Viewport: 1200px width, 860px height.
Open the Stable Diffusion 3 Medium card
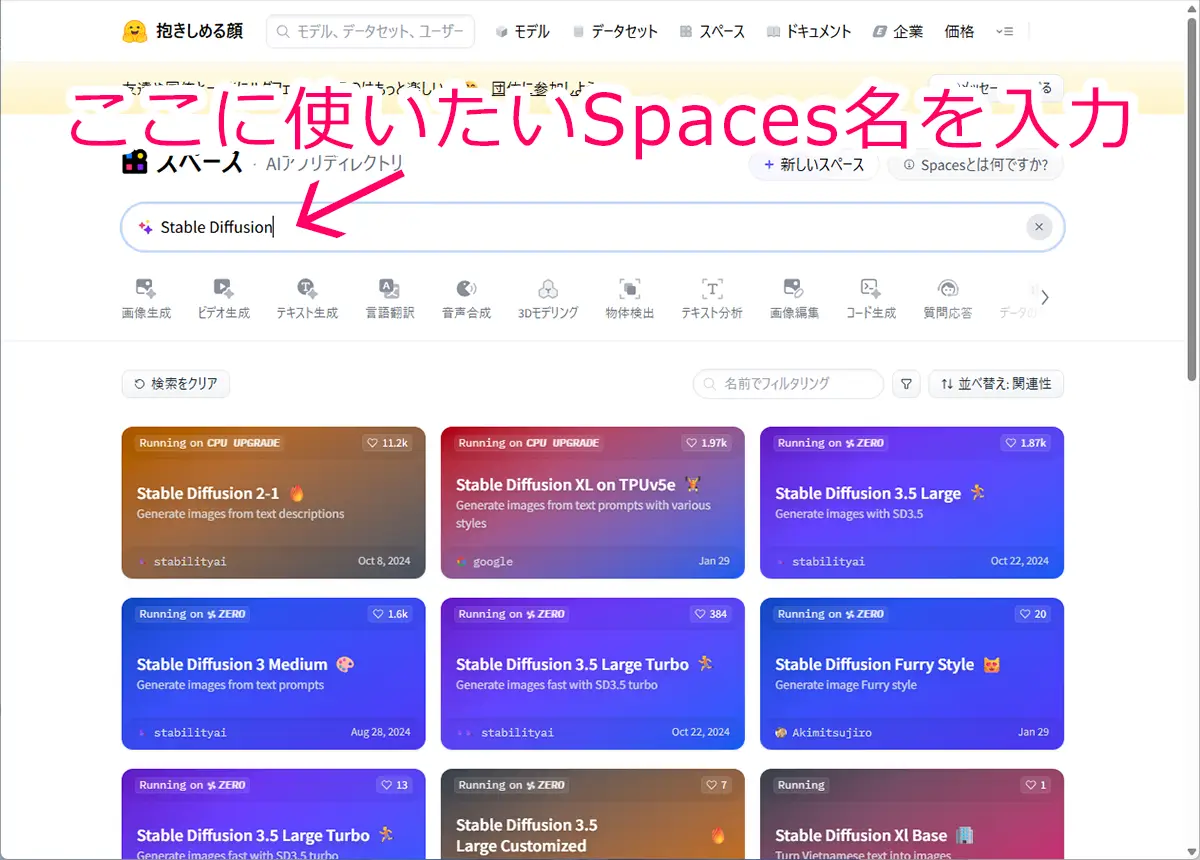click(x=273, y=674)
